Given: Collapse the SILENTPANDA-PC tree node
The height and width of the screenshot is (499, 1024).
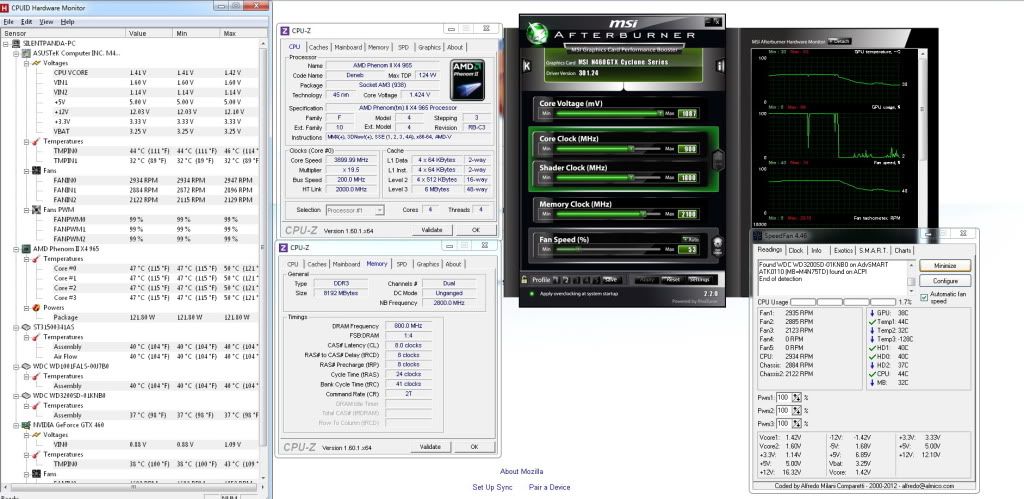Looking at the screenshot, I should [x=7, y=43].
